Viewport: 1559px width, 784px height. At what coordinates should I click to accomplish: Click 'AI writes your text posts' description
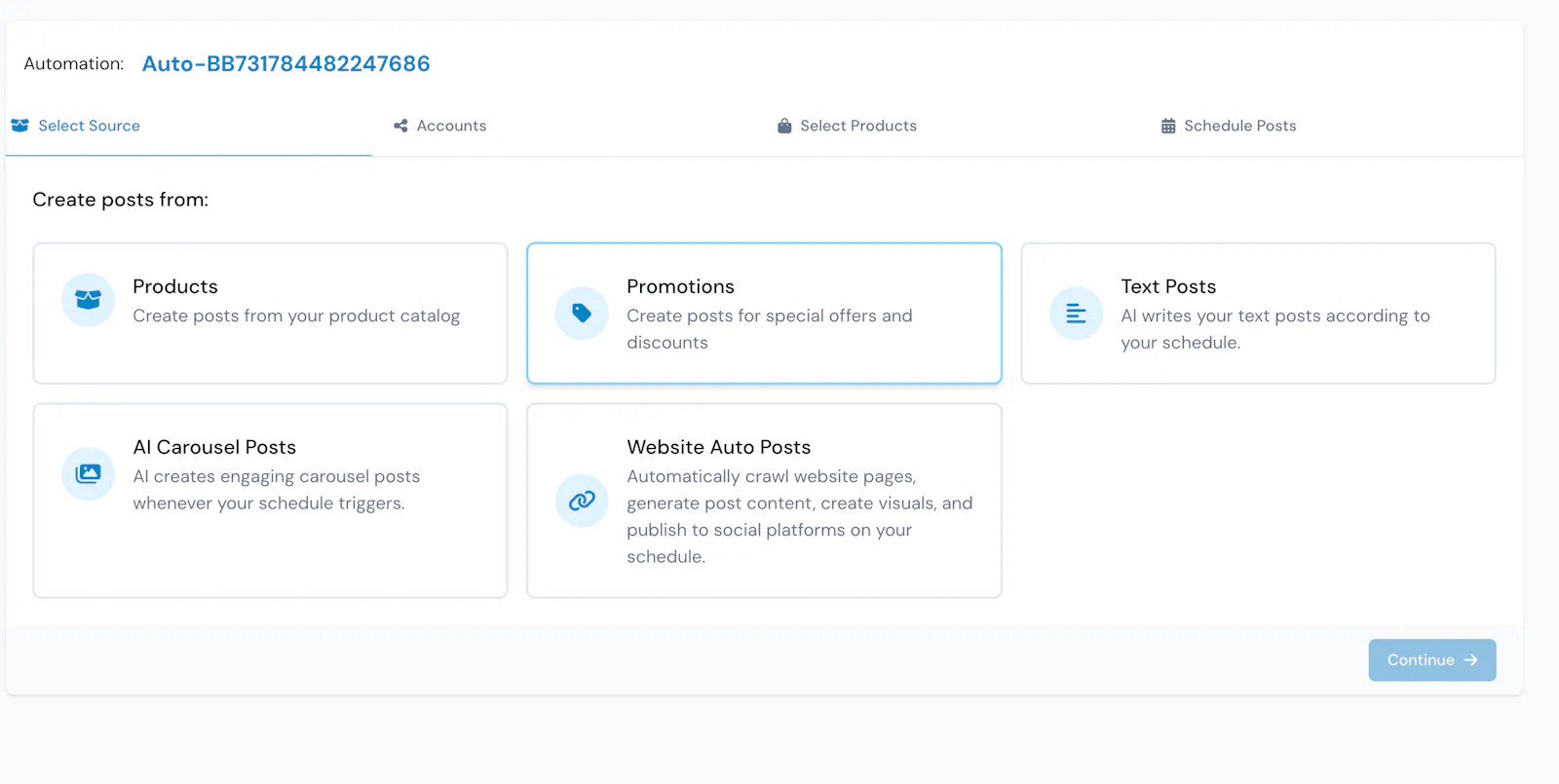point(1275,329)
